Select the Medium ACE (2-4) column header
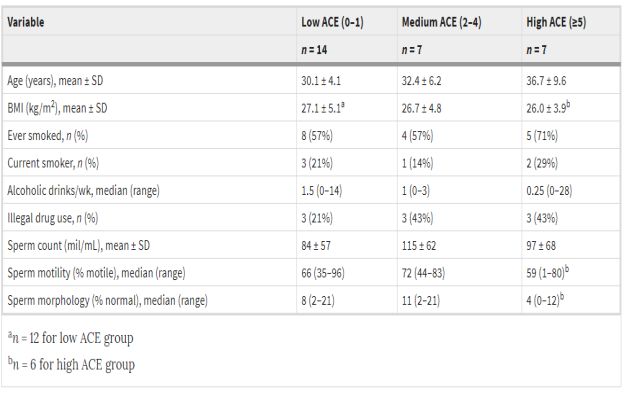 pos(441,22)
